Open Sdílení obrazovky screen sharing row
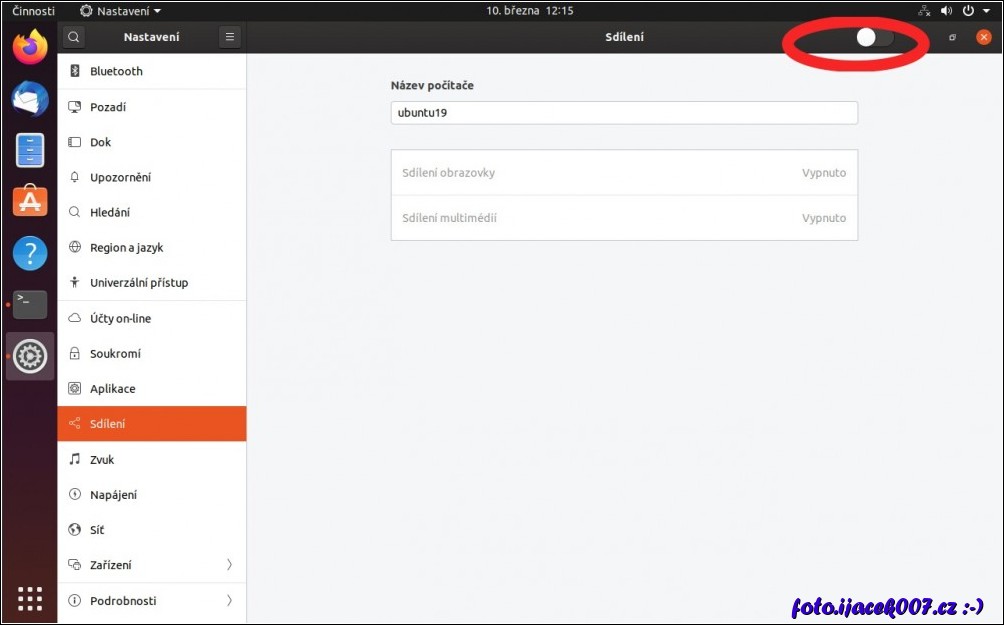The width and height of the screenshot is (1004, 625). (624, 173)
